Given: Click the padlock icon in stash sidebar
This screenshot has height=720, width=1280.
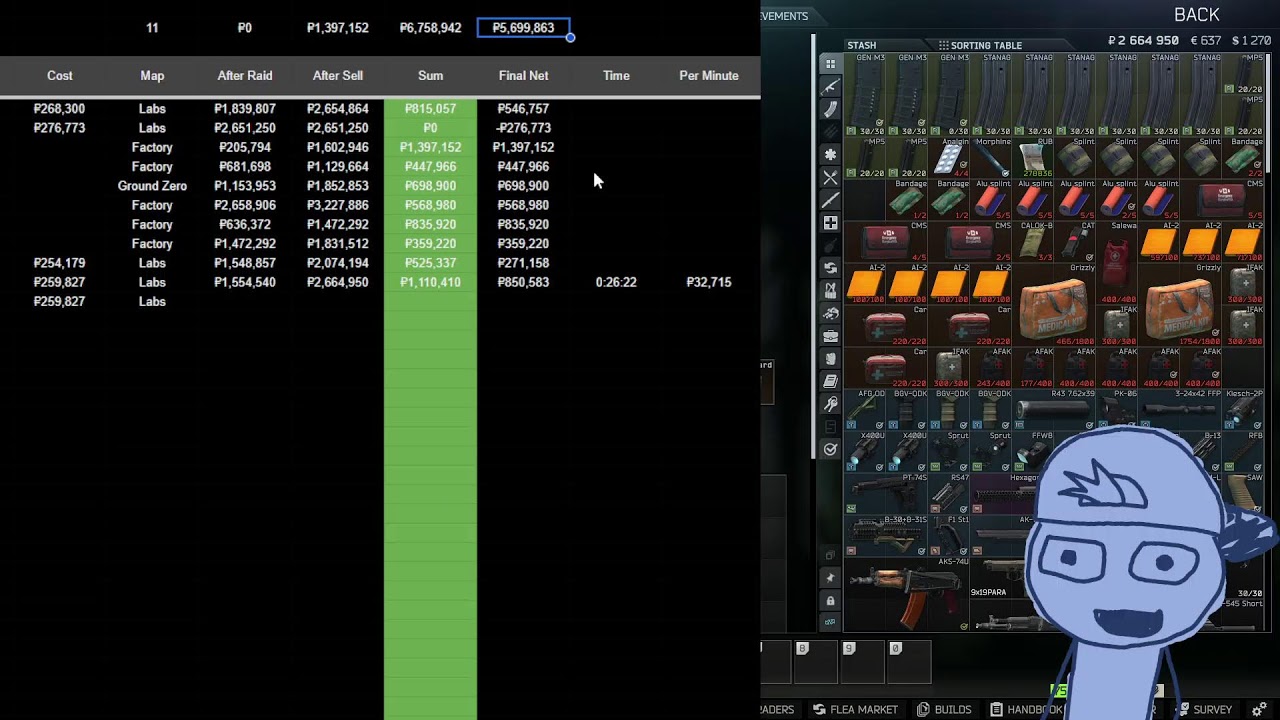Looking at the screenshot, I should [830, 600].
